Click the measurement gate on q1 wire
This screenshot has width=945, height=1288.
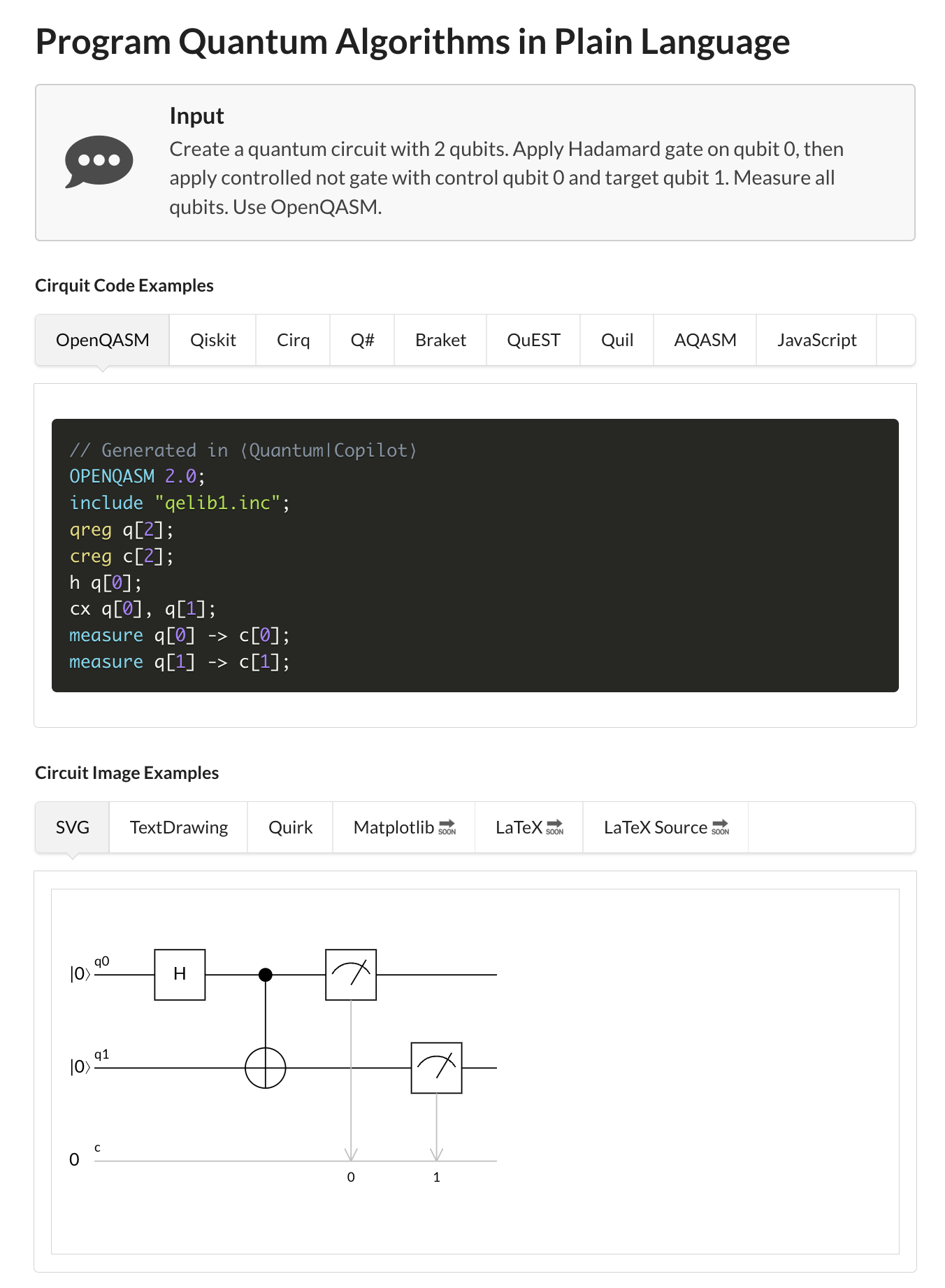click(437, 1068)
